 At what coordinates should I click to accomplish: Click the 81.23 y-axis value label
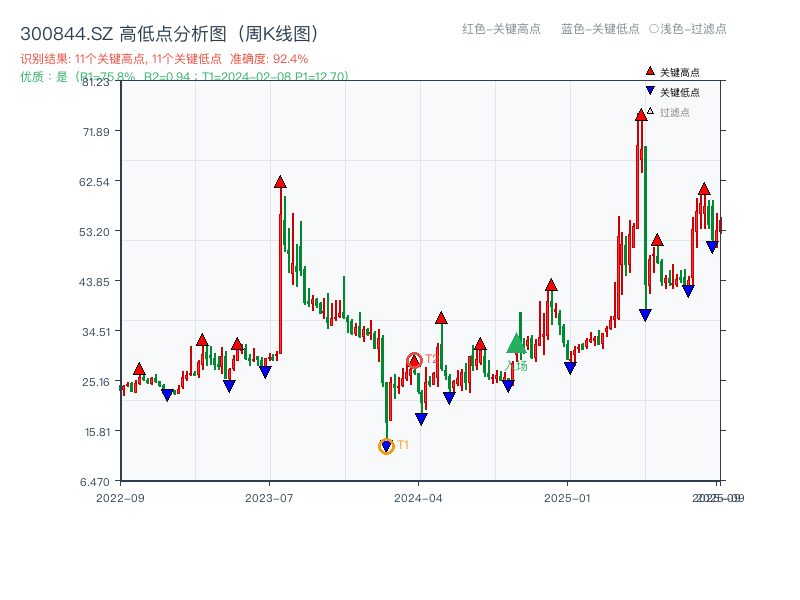point(96,85)
